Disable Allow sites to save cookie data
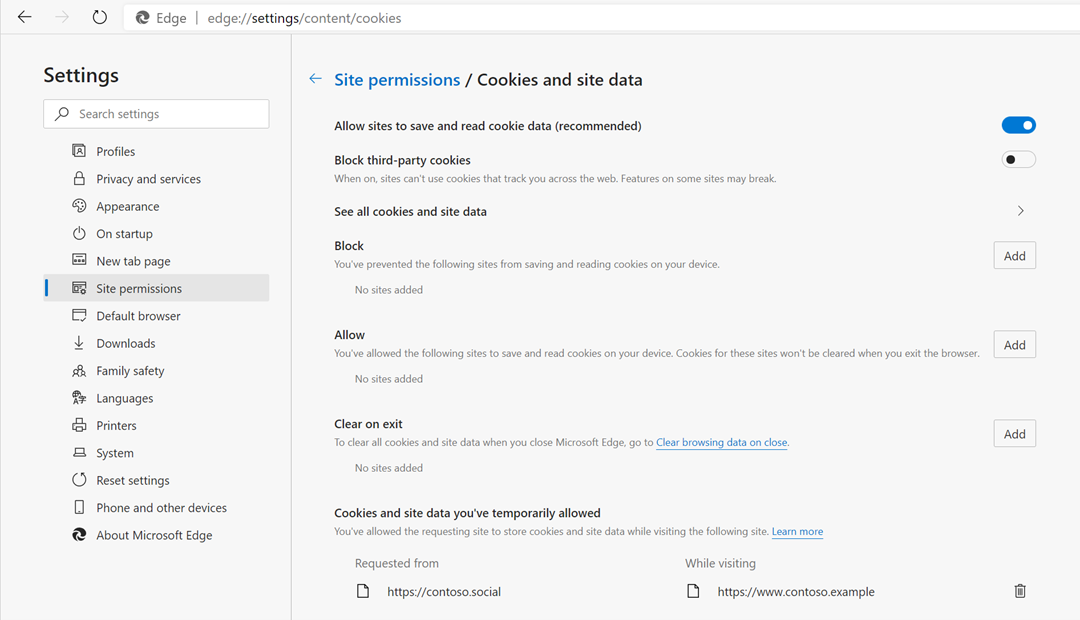 pyautogui.click(x=1018, y=125)
